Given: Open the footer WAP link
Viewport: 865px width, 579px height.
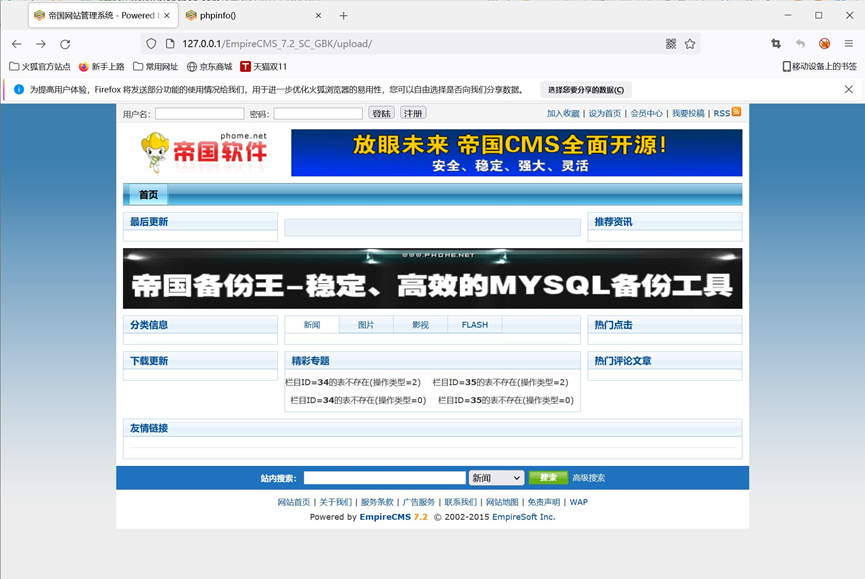Looking at the screenshot, I should click(x=579, y=502).
